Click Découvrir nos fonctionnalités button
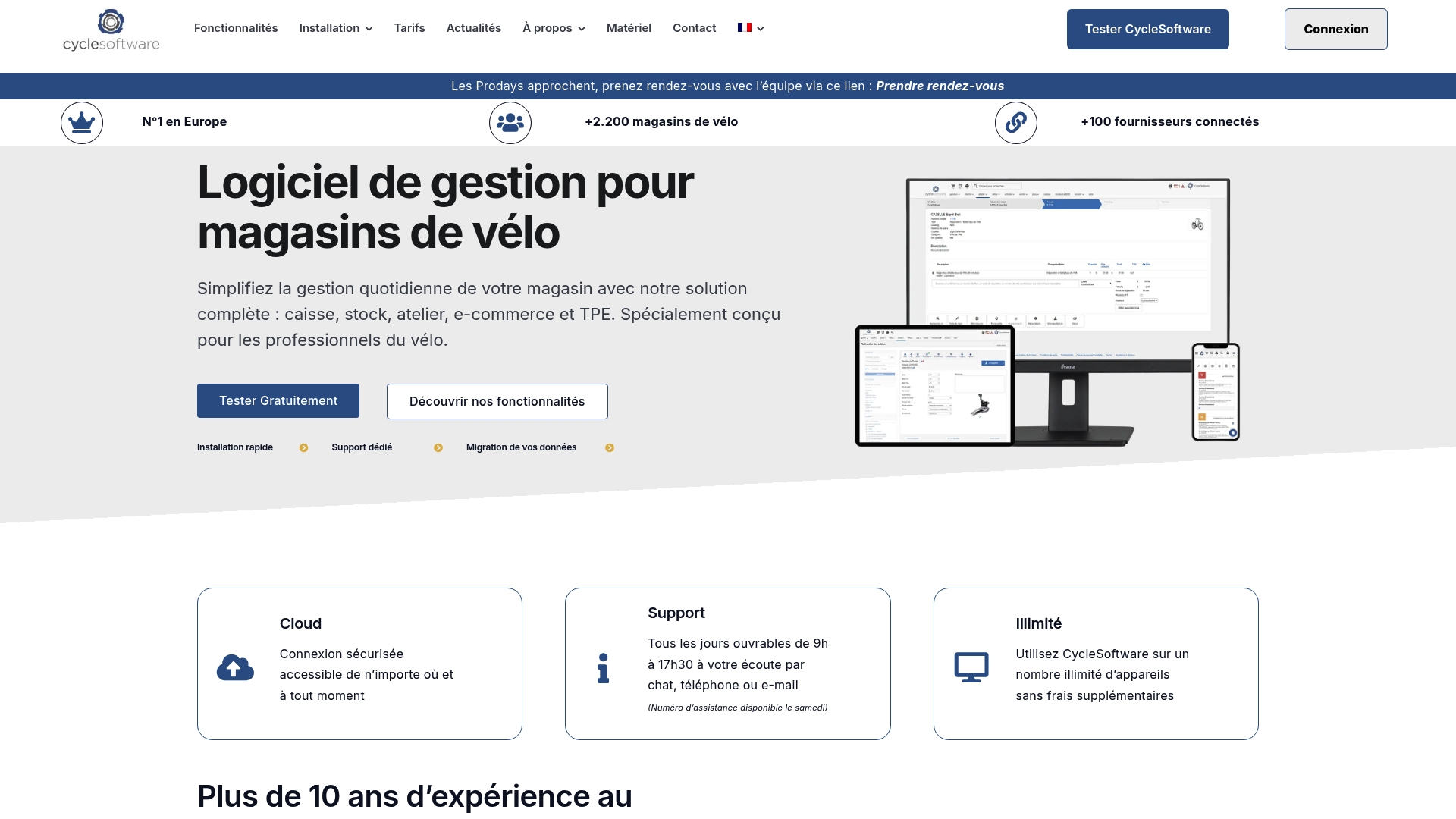Image resolution: width=1456 pixels, height=819 pixels. 497,401
